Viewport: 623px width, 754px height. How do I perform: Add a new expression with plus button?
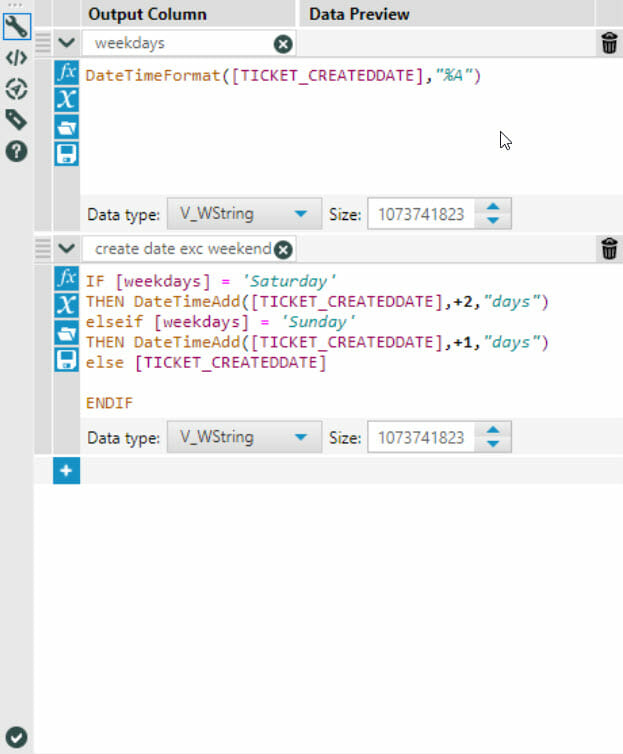coord(66,470)
